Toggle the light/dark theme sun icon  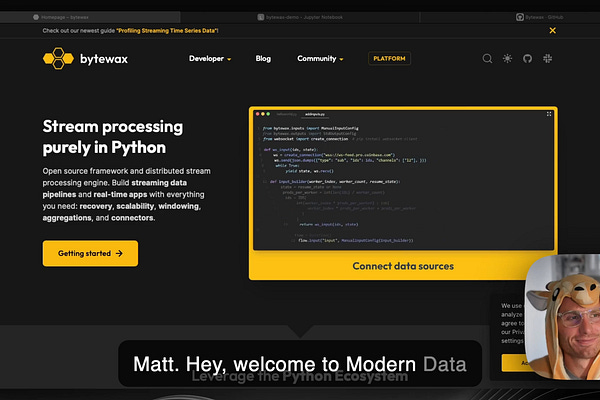[x=507, y=59]
